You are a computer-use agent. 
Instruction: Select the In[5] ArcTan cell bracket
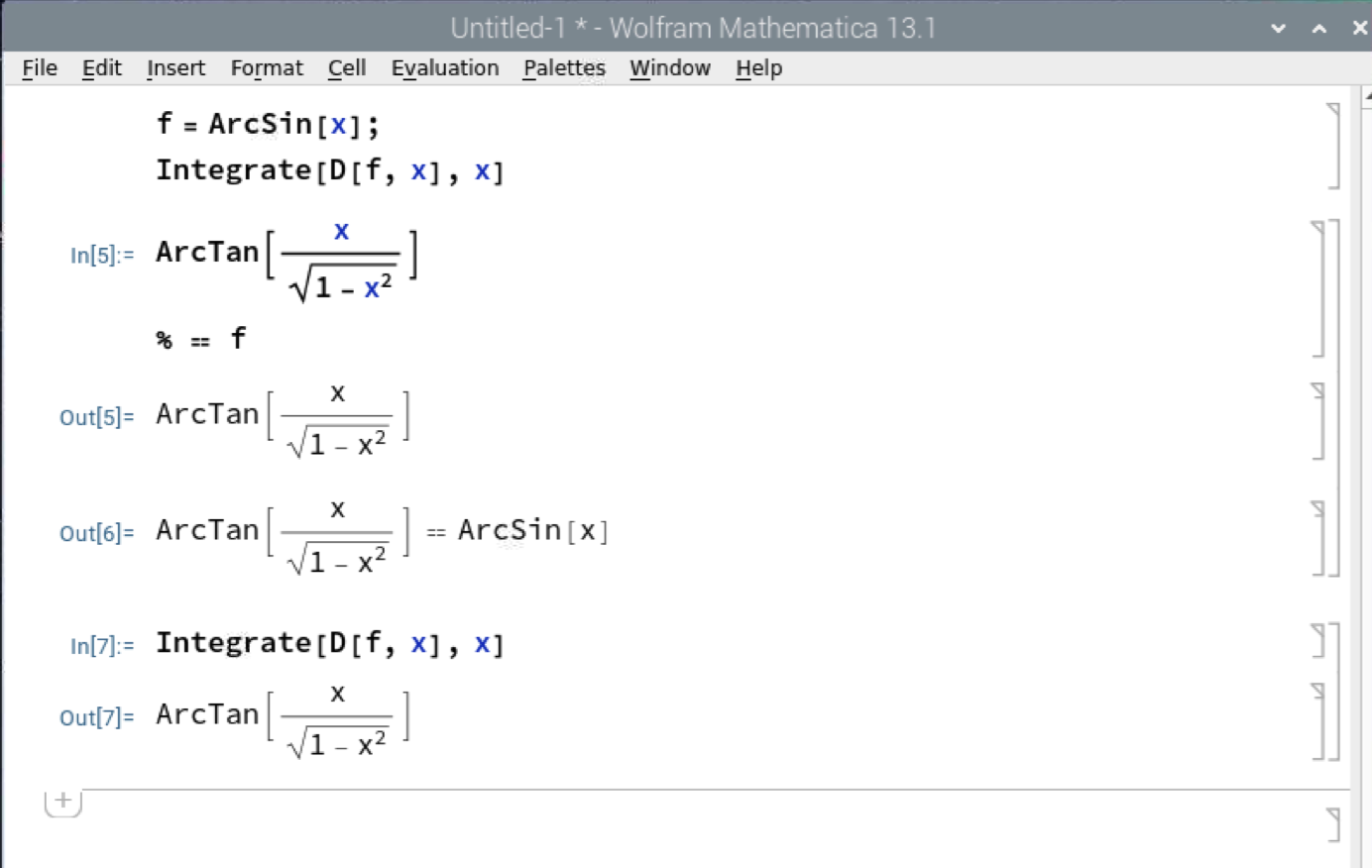tap(1319, 287)
